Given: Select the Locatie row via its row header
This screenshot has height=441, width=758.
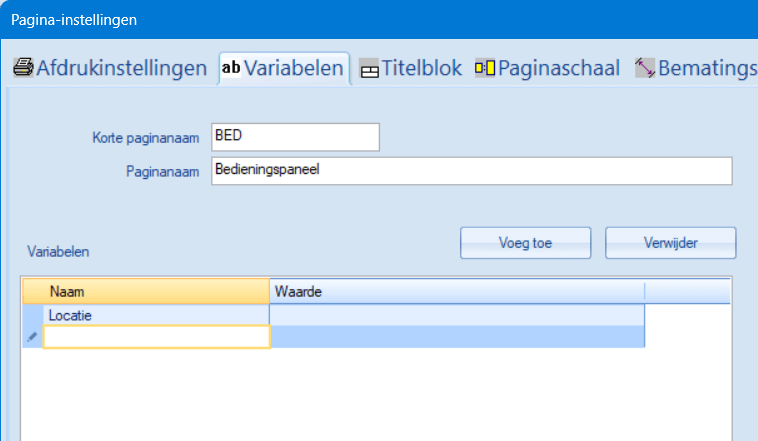Looking at the screenshot, I should pos(33,315).
